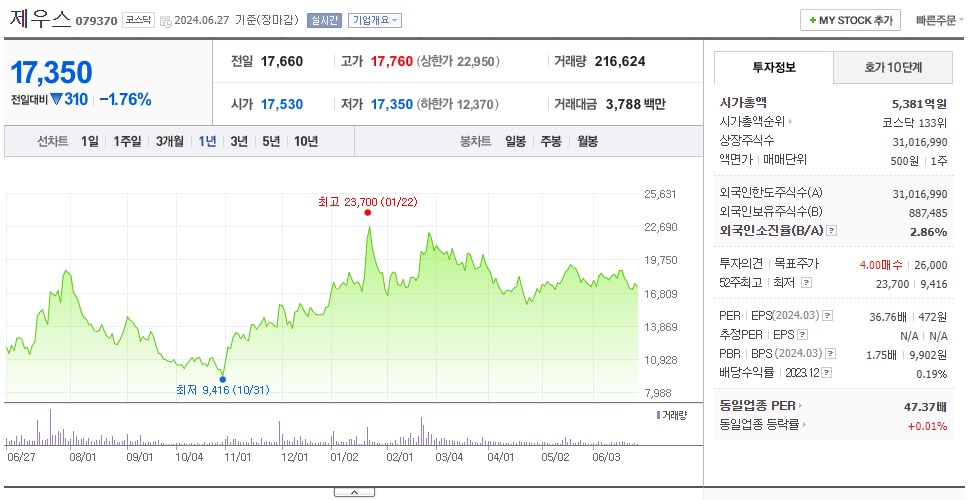Show the 일봉 candlestick chart

click(515, 141)
